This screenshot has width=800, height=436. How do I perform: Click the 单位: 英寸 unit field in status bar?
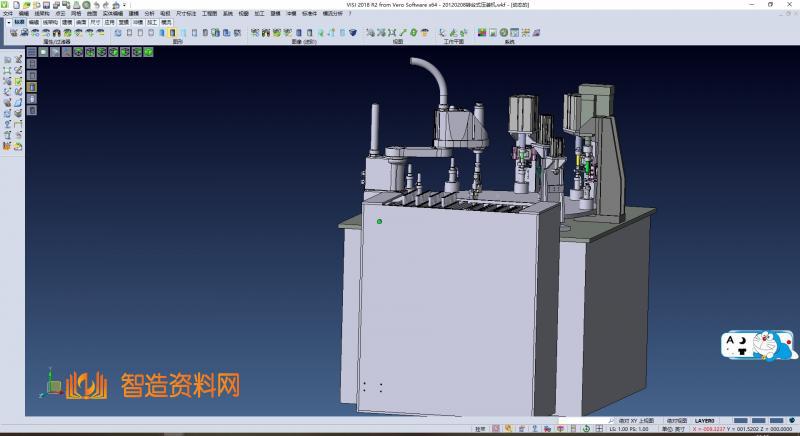[666, 429]
